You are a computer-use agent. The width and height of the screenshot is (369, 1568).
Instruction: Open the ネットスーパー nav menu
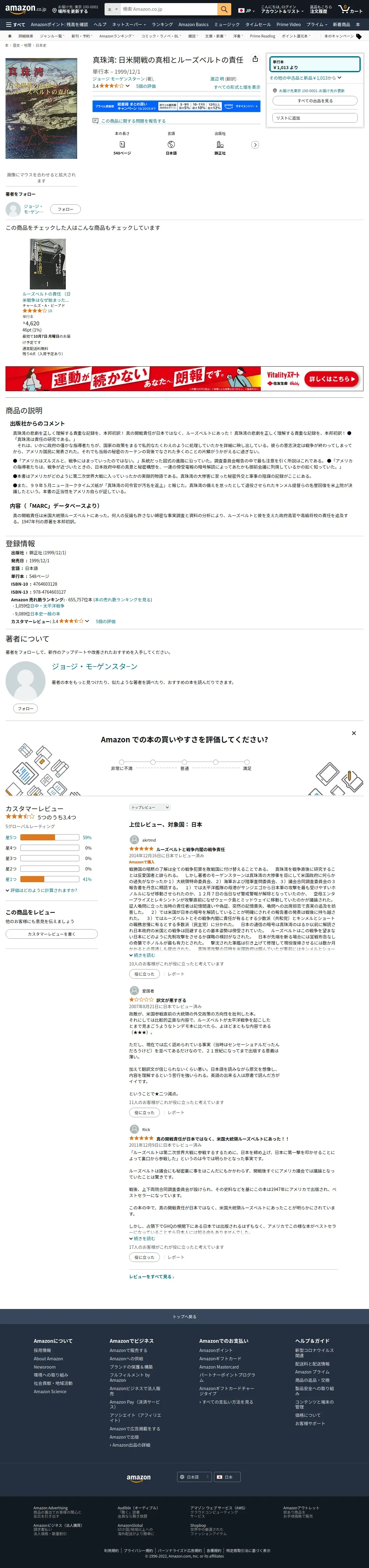[129, 24]
